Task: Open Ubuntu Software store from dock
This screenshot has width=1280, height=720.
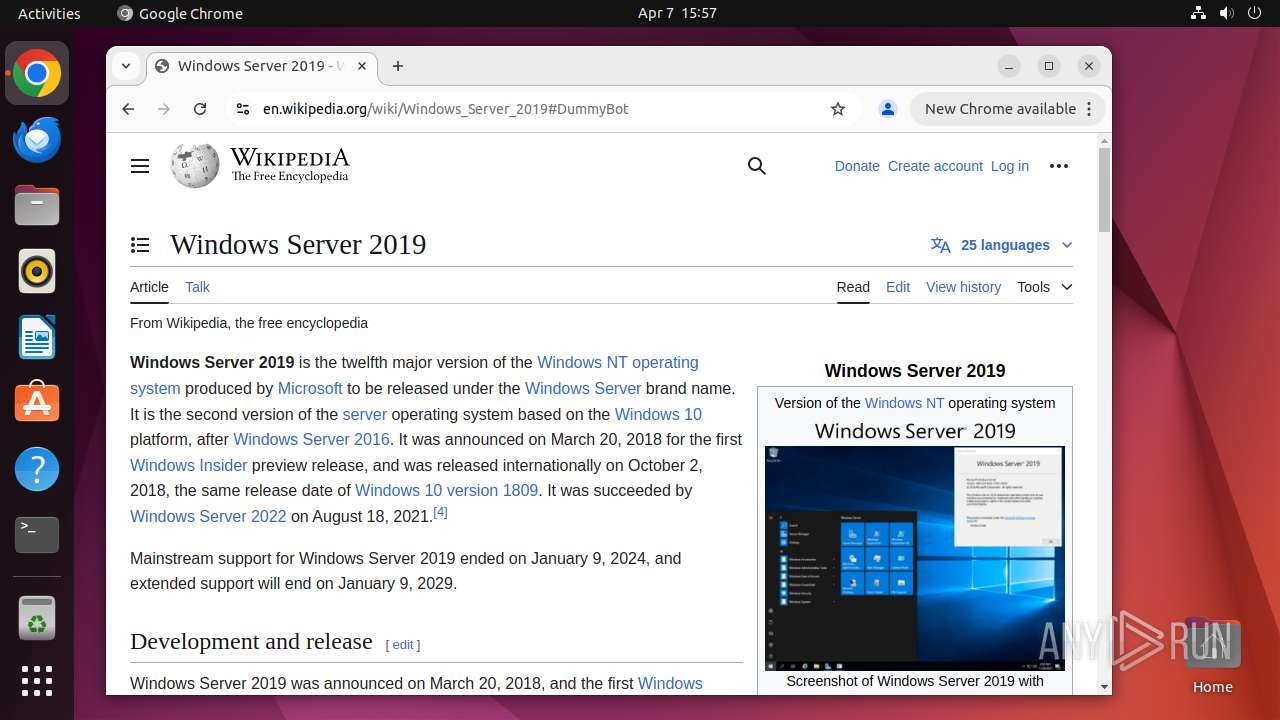Action: 37,403
